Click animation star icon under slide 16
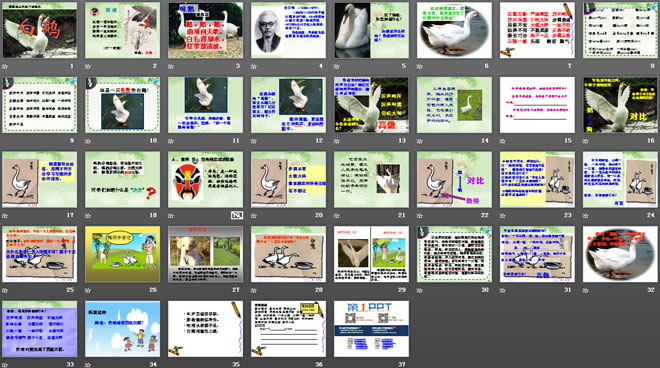 (x=585, y=141)
